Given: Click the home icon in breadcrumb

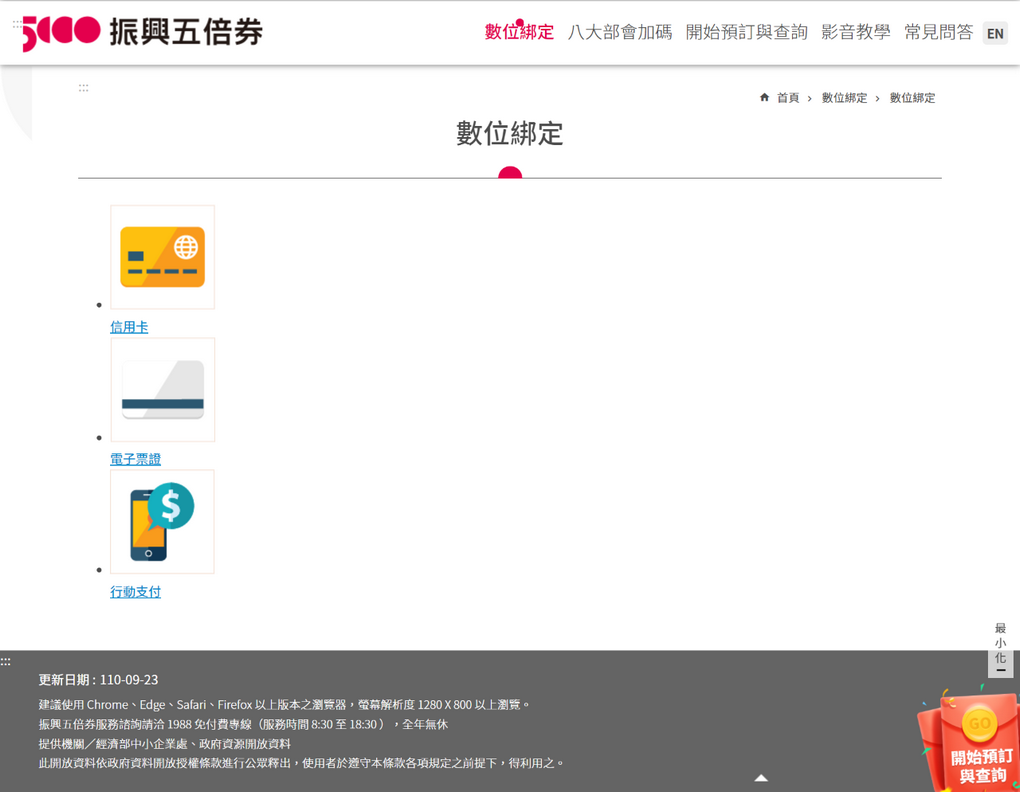Looking at the screenshot, I should (764, 98).
